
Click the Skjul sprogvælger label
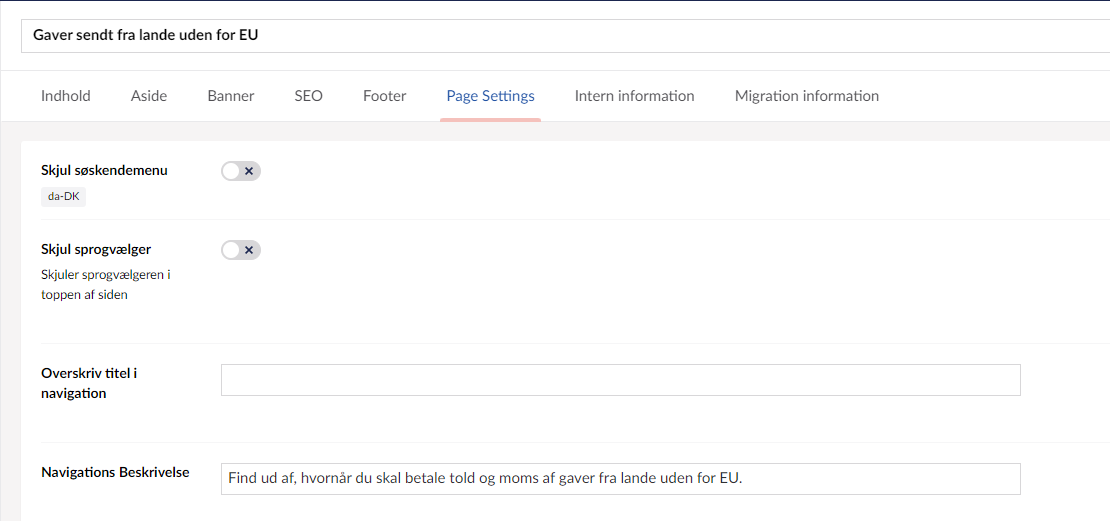(96, 249)
